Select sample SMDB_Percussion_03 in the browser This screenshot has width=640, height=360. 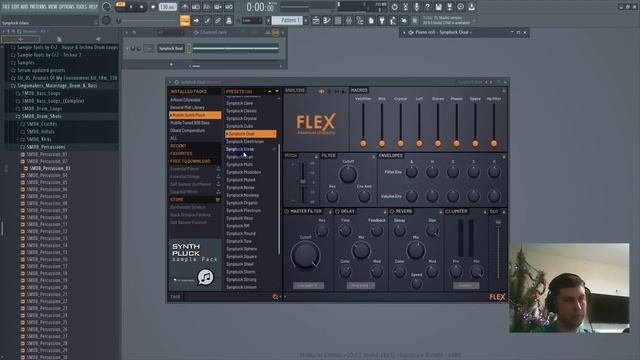pos(50,168)
